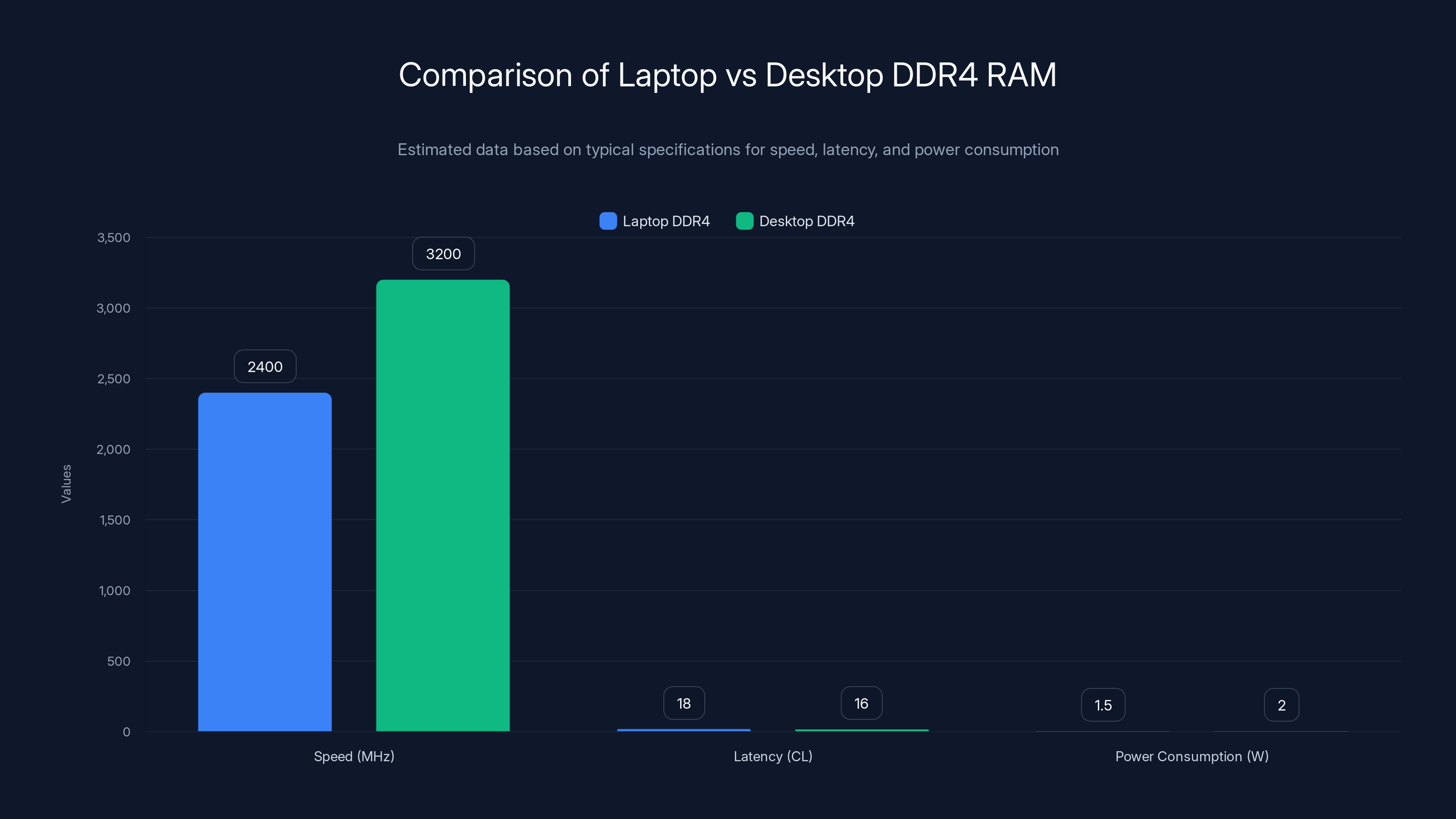The image size is (1456, 819).
Task: Click the 16 latency label for Desktop DDR4
Action: [861, 703]
